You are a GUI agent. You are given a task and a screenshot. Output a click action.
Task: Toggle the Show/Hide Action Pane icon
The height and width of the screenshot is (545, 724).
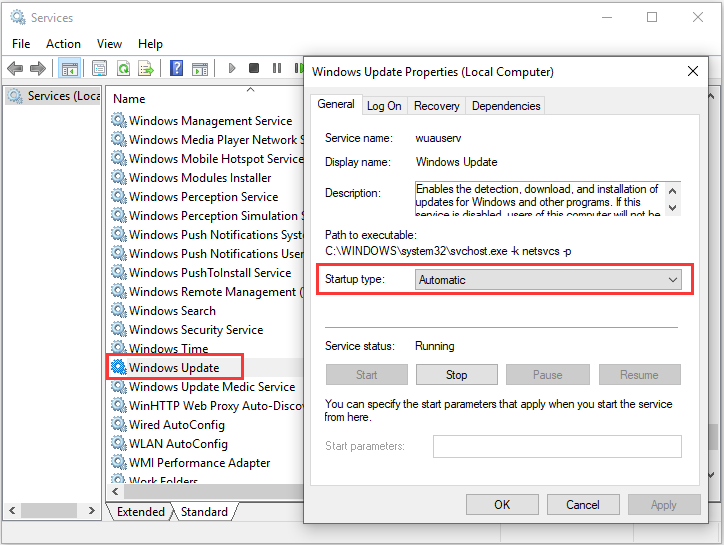click(x=200, y=69)
